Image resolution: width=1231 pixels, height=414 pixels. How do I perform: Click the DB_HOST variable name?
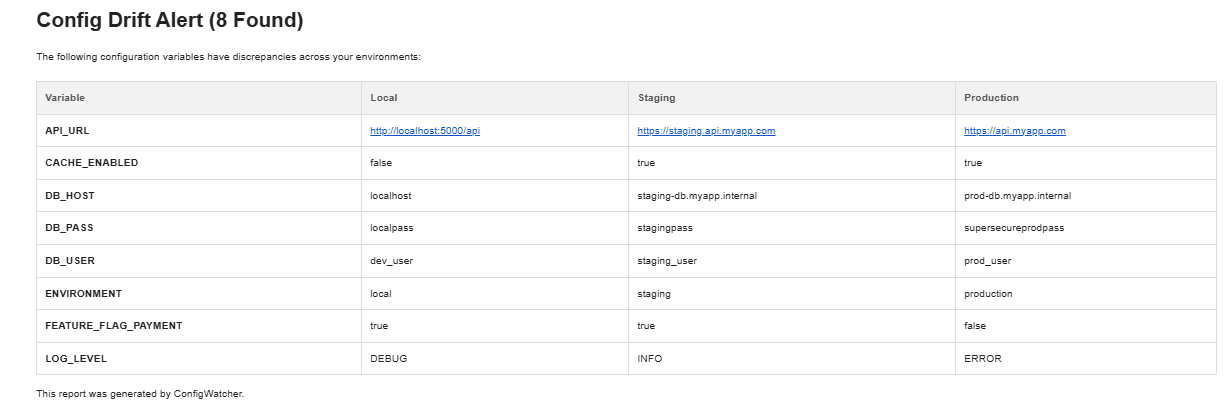70,196
